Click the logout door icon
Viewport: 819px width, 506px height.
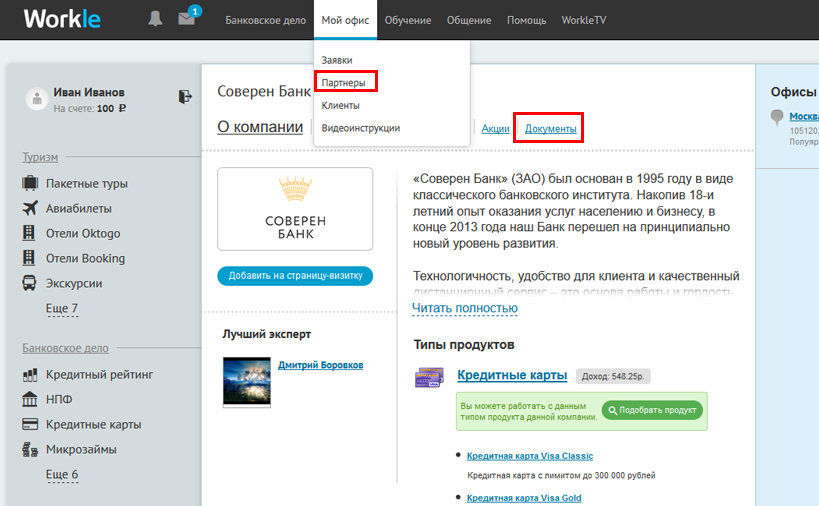pyautogui.click(x=185, y=97)
